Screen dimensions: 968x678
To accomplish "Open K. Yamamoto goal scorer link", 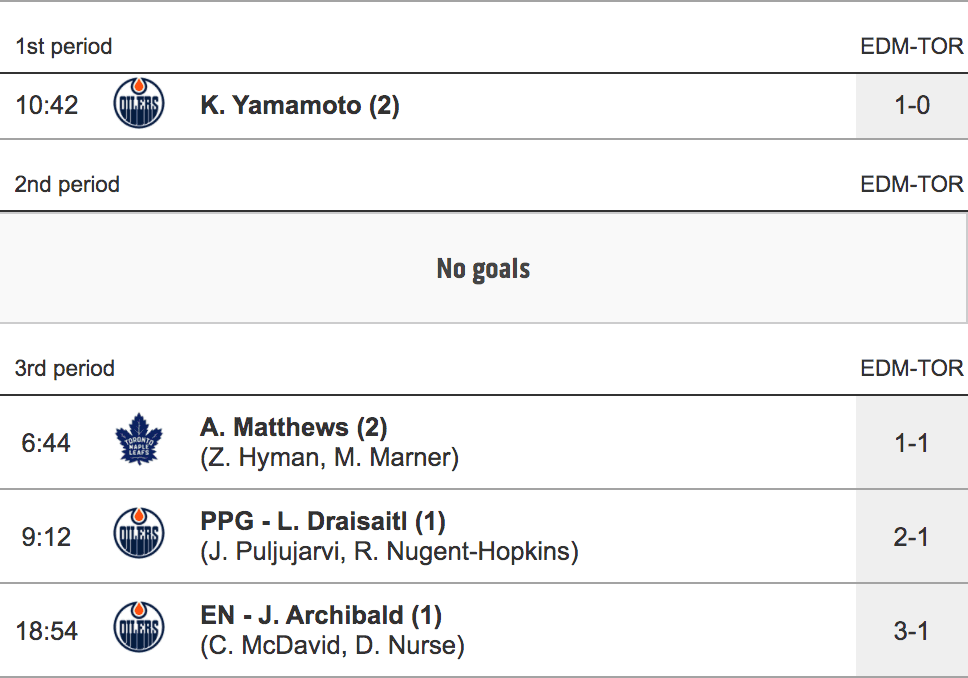I will click(x=300, y=105).
